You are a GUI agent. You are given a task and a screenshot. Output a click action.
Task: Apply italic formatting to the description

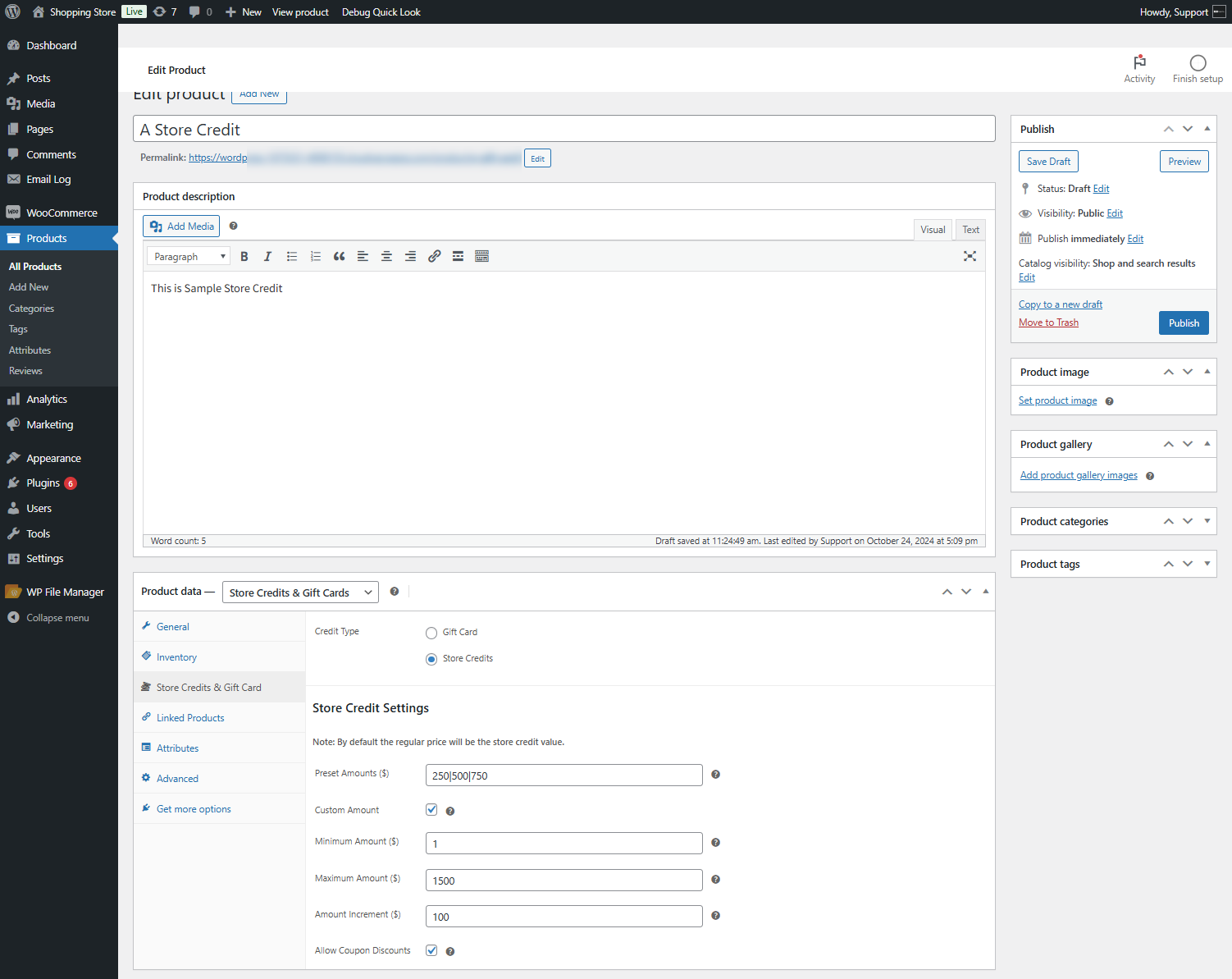[x=267, y=256]
